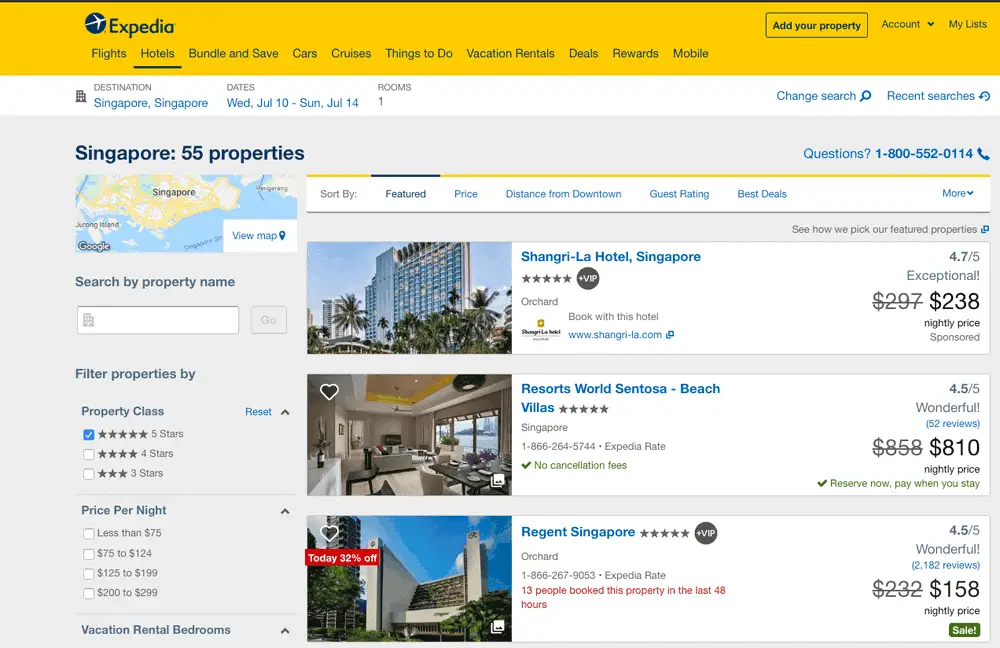
Task: Favorite Regent Singapore using its heart icon
Action: click(x=329, y=533)
